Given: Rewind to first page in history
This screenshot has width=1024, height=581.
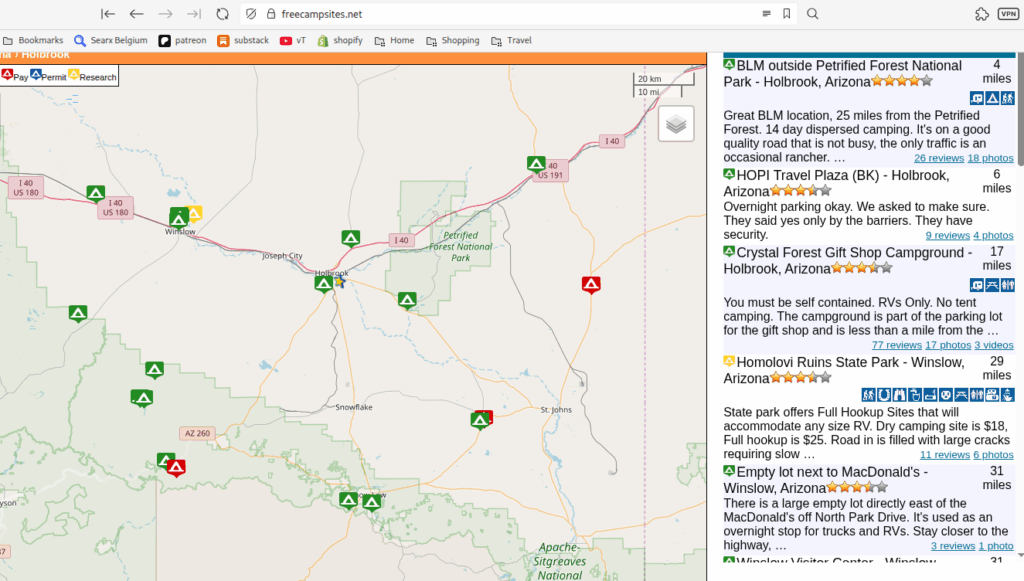Looking at the screenshot, I should (108, 14).
